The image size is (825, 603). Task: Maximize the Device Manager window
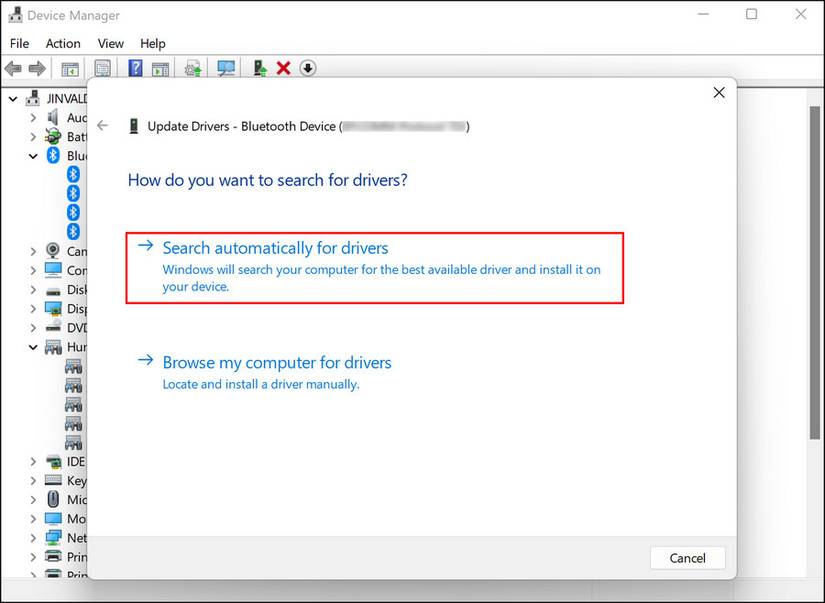point(751,14)
